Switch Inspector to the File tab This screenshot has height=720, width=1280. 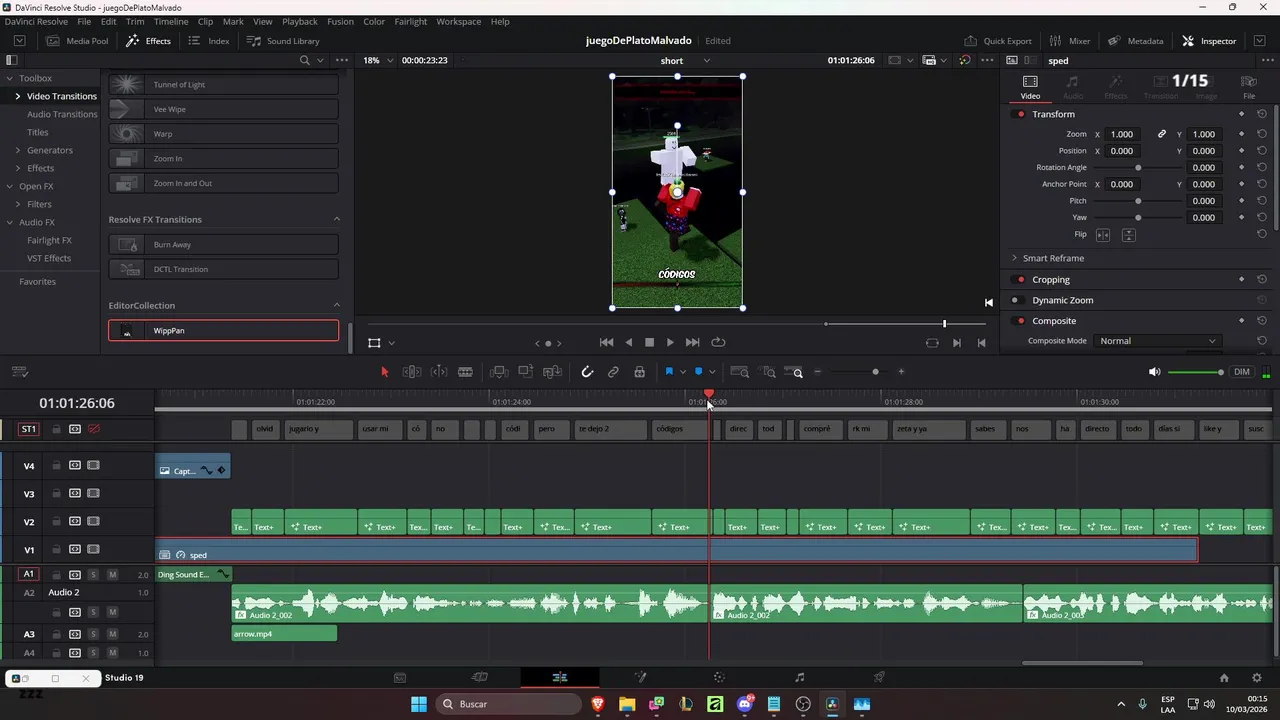1249,87
